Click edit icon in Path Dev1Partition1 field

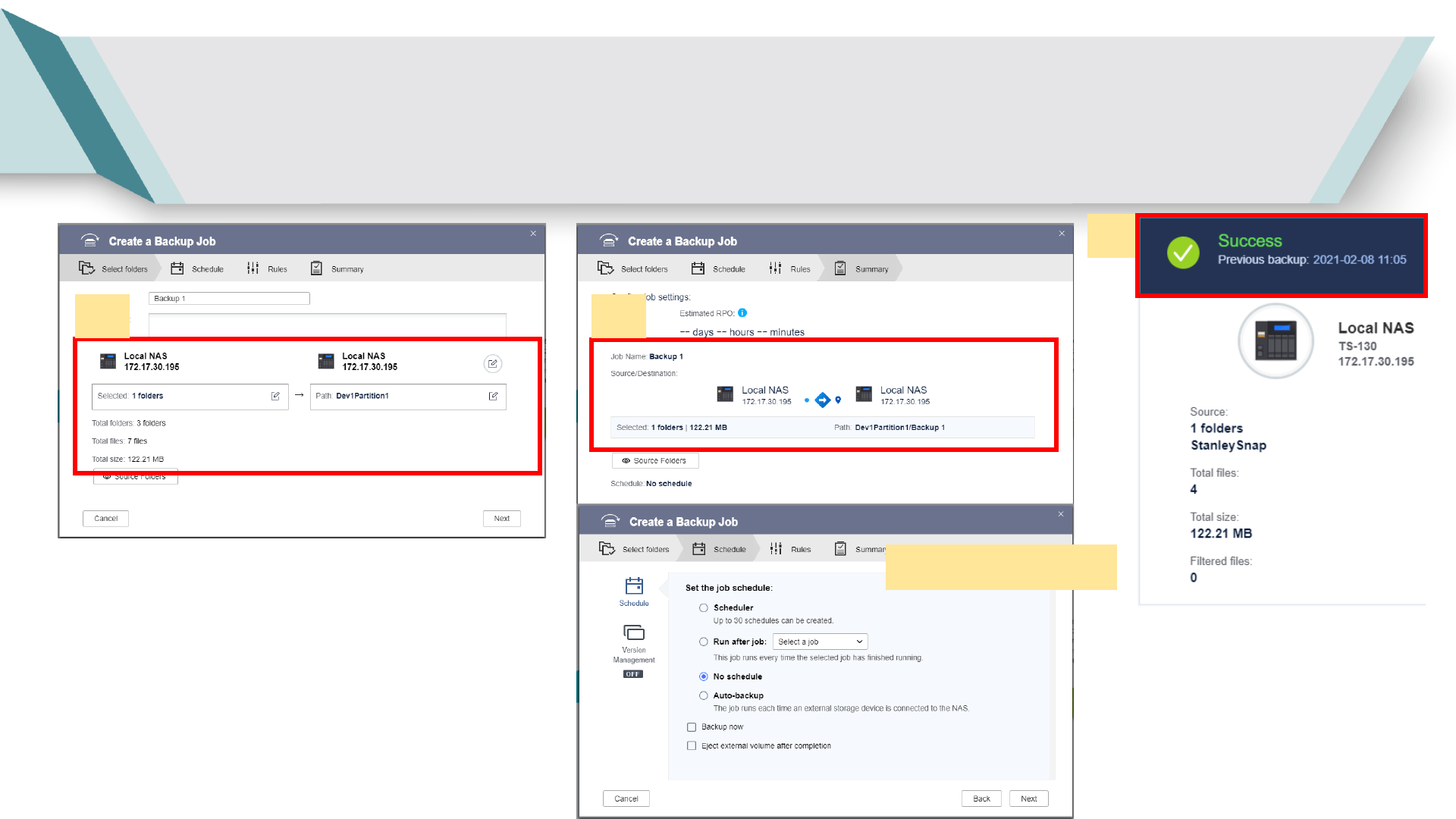pos(493,396)
